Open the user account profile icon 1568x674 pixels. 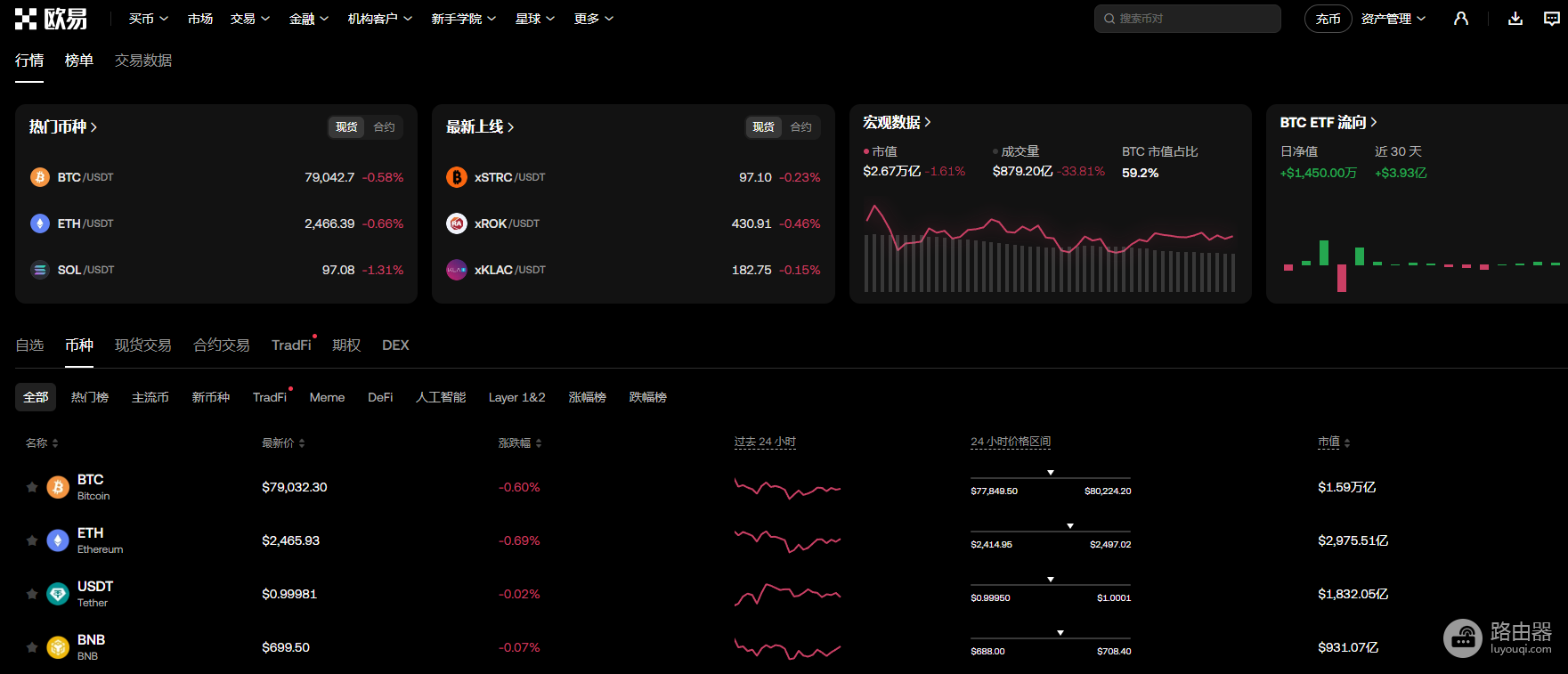click(1461, 19)
